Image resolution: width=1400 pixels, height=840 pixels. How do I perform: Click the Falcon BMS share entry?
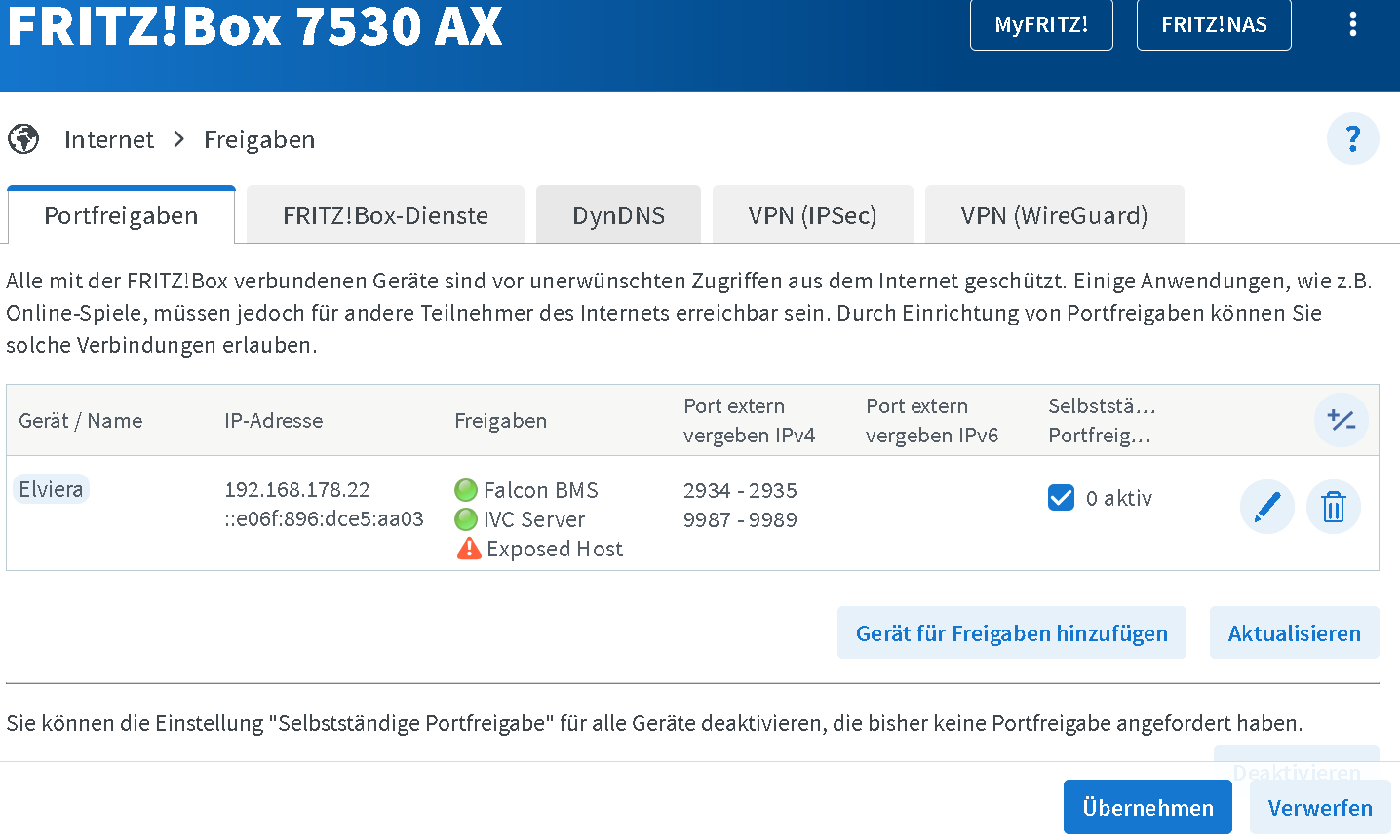[x=541, y=490]
